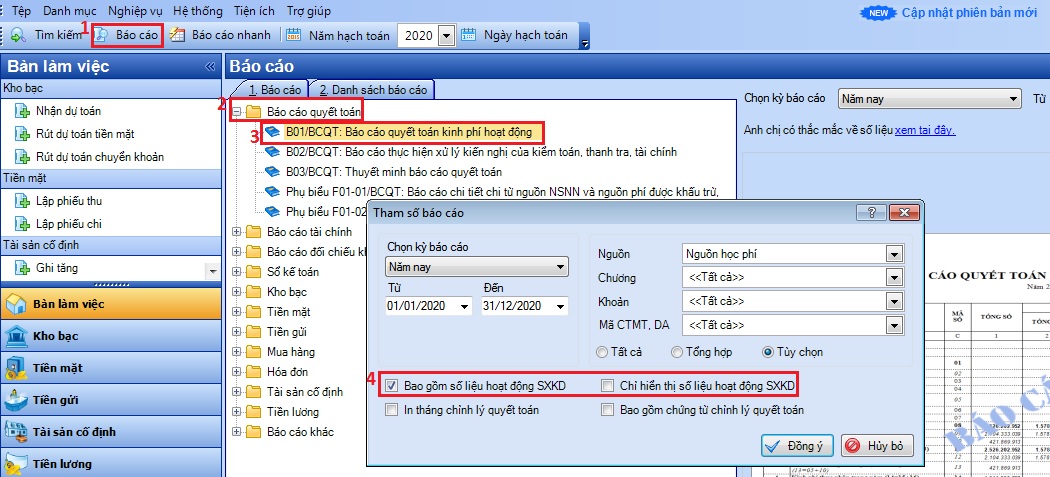The image size is (1050, 477).
Task: Click the Đồng ý button
Action: click(x=797, y=445)
